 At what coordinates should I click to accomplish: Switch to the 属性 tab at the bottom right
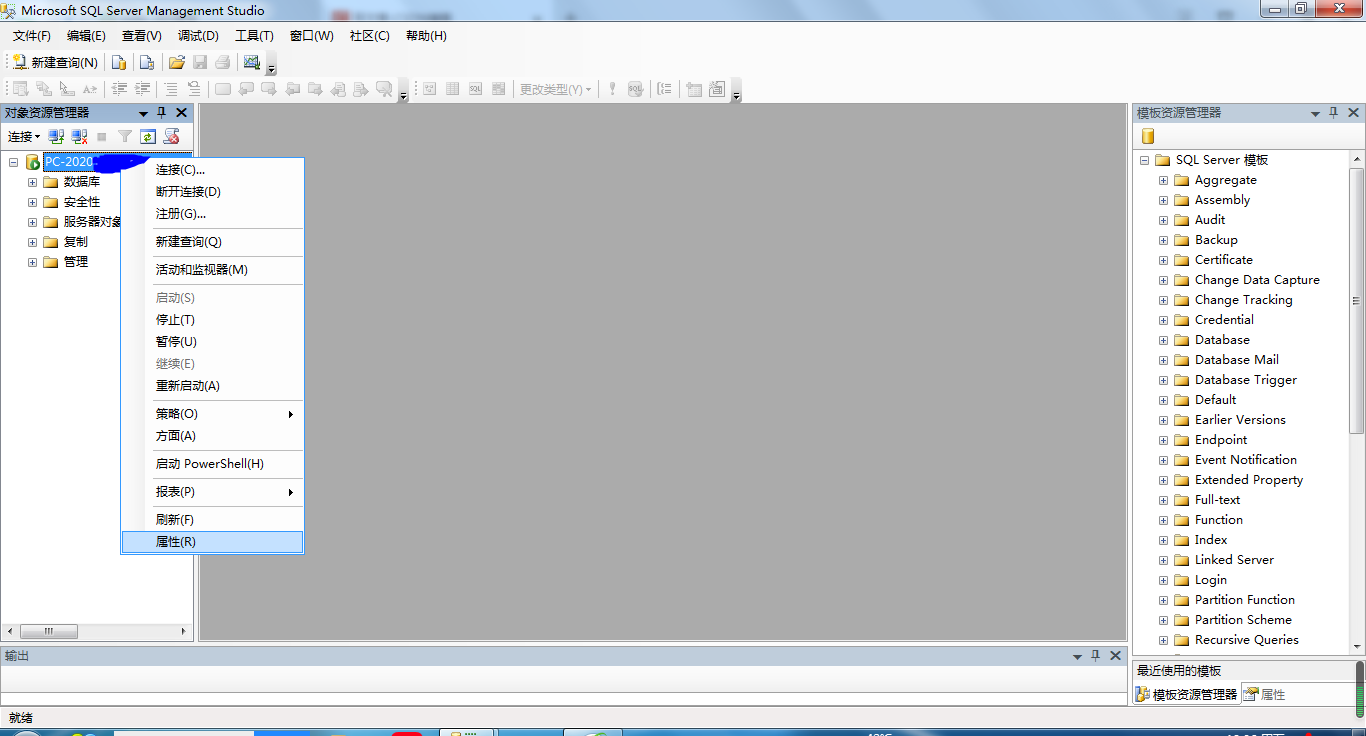[x=1265, y=694]
